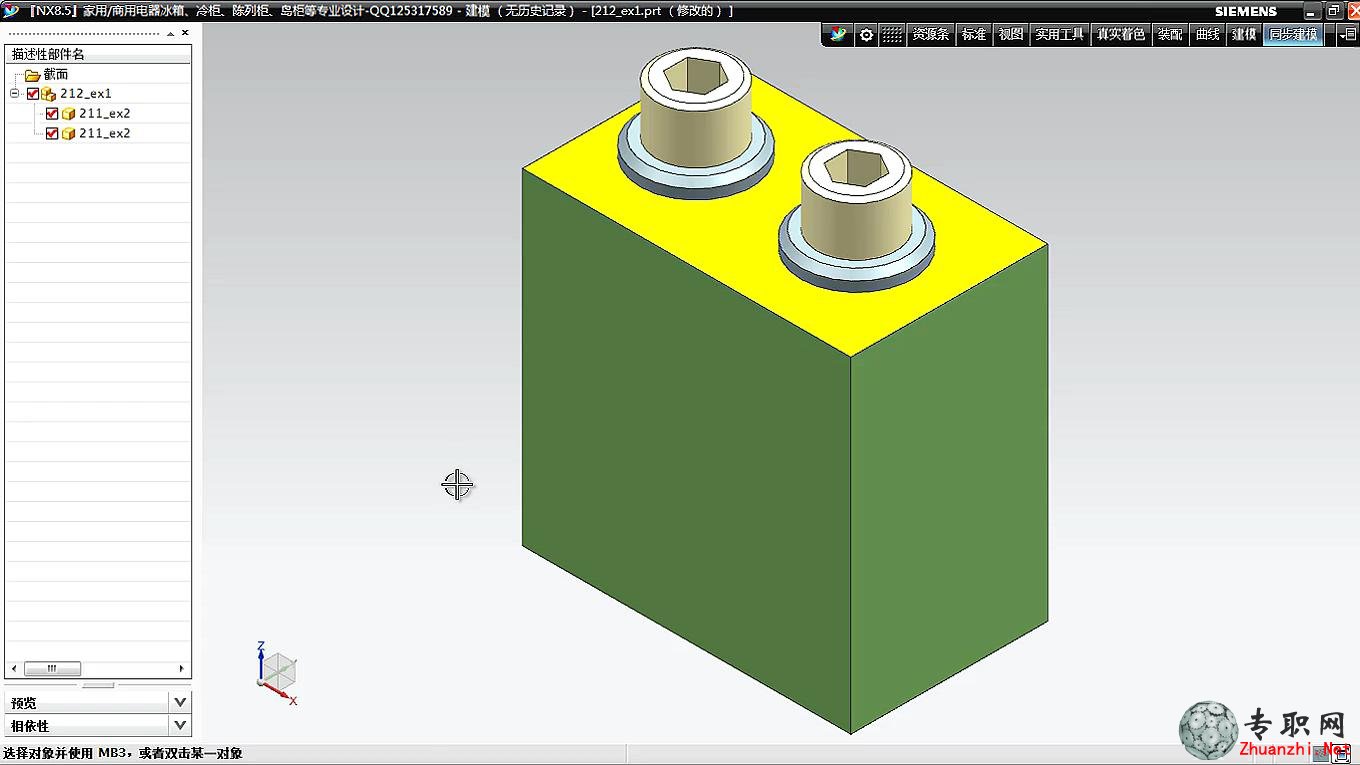This screenshot has width=1360, height=765.
Task: Click navigator scrollbar left arrow
Action: (x=13, y=669)
